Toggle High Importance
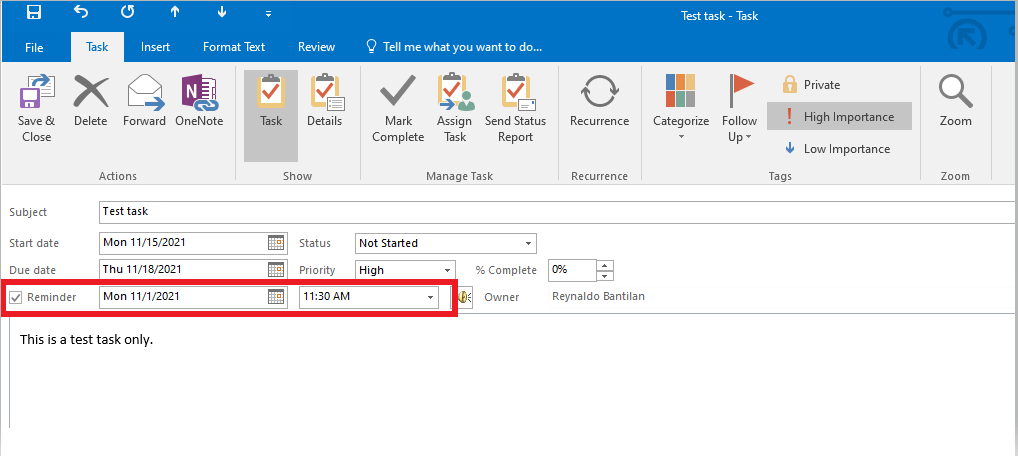The width and height of the screenshot is (1018, 456). [x=839, y=117]
